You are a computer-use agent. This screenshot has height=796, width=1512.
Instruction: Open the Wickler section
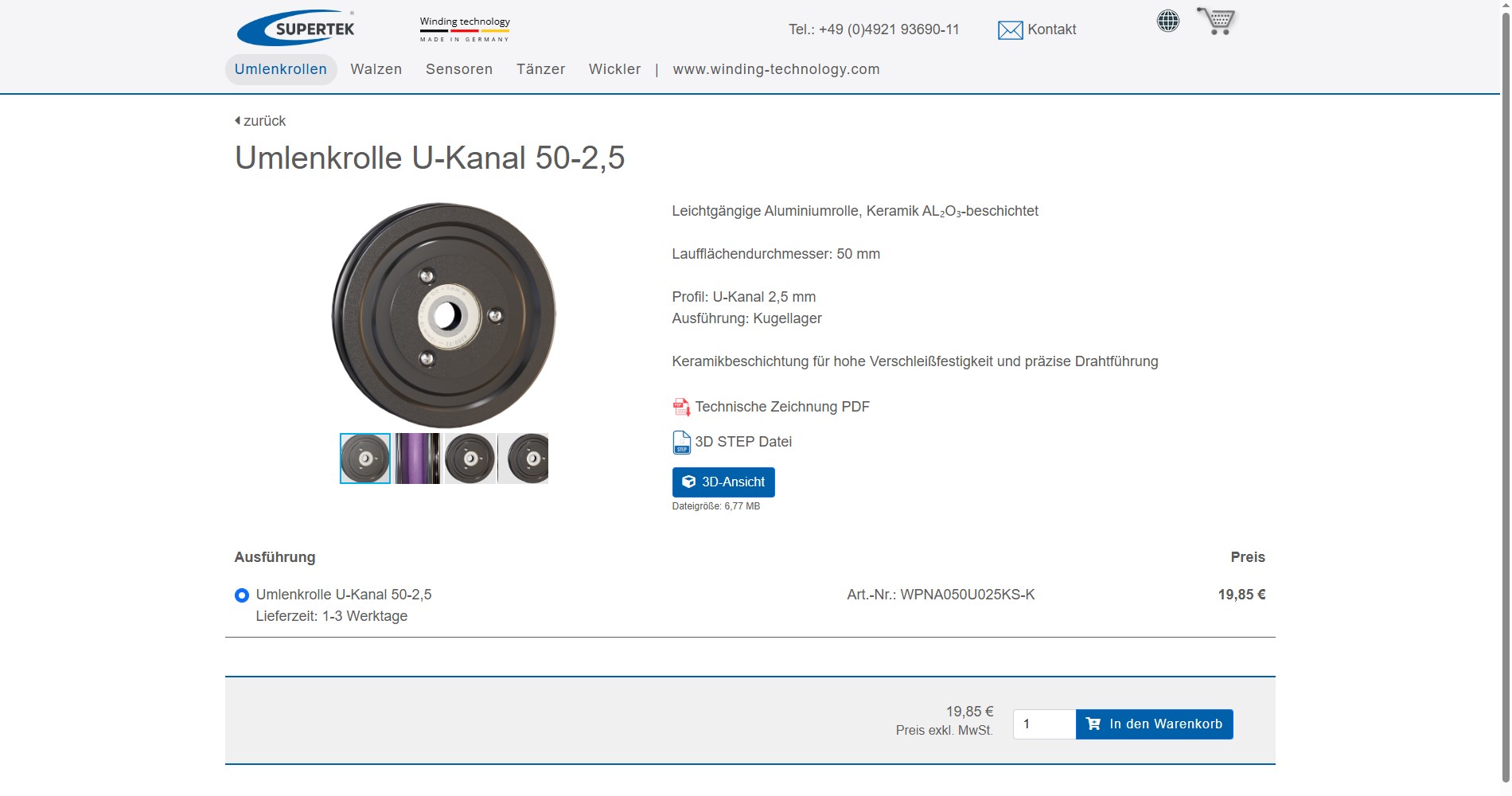[614, 69]
